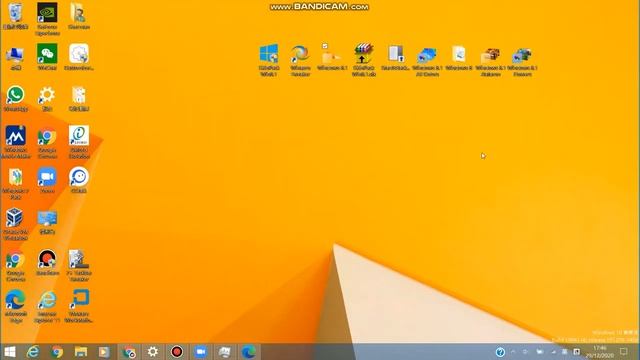The height and width of the screenshot is (360, 640).
Task: Open the taskbar Settings gear
Action: [153, 352]
